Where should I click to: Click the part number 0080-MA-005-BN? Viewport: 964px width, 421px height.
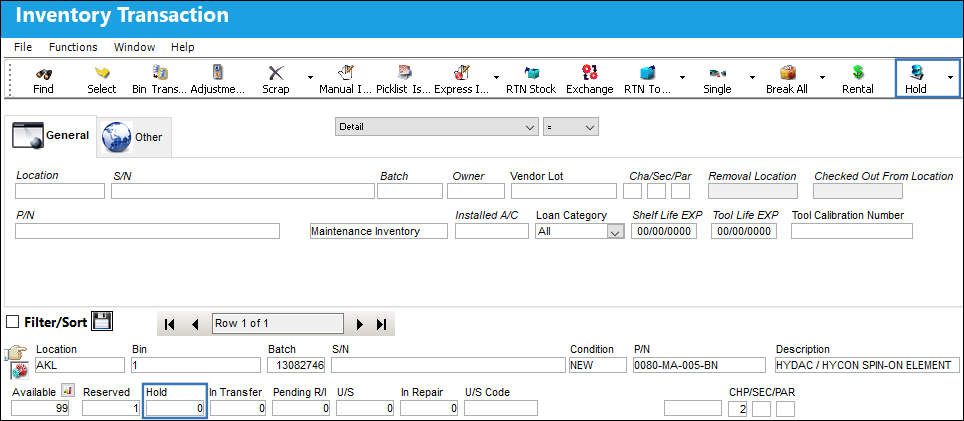point(699,365)
